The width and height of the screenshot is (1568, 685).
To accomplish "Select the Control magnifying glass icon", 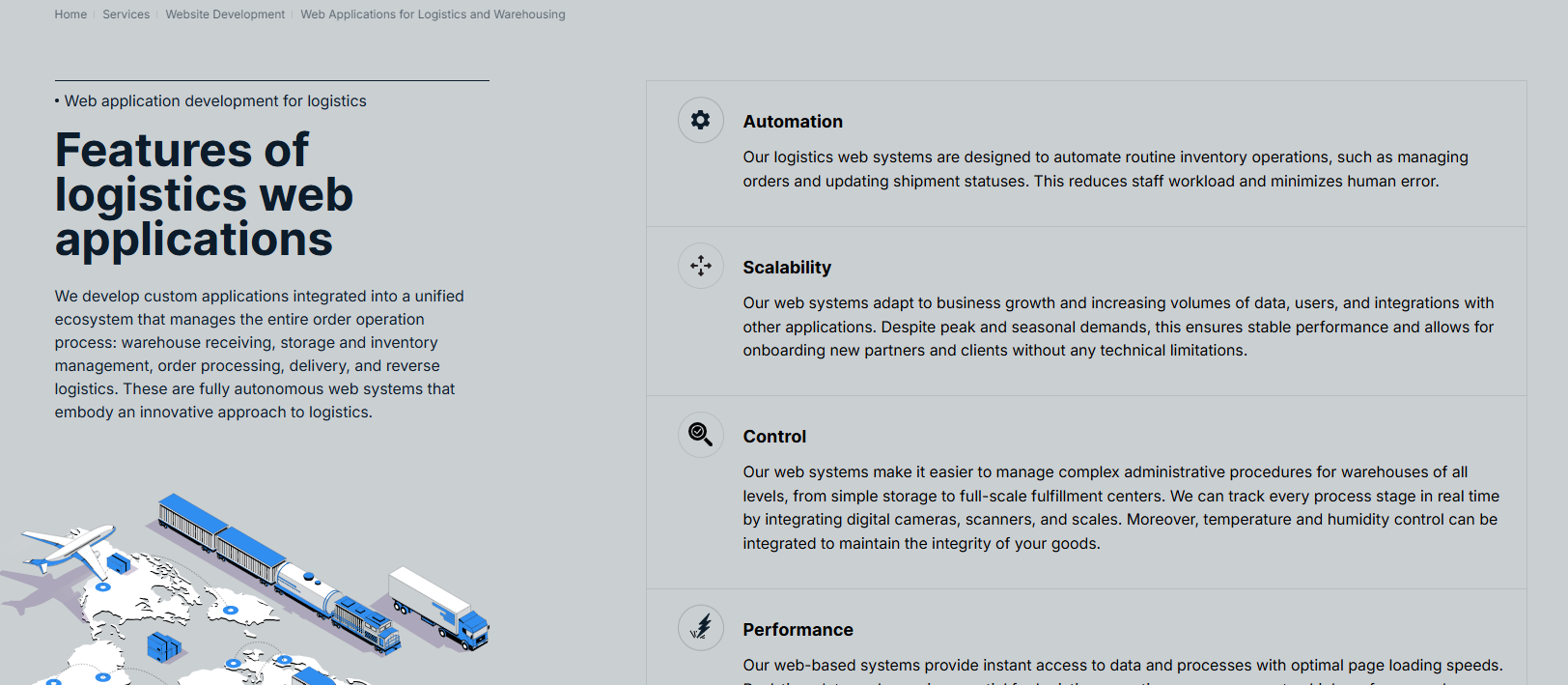I will point(700,435).
